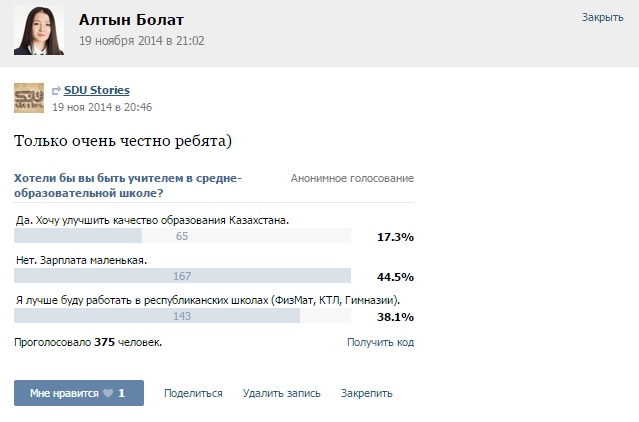The image size is (639, 422).
Task: Click the poll question title
Action: click(128, 185)
